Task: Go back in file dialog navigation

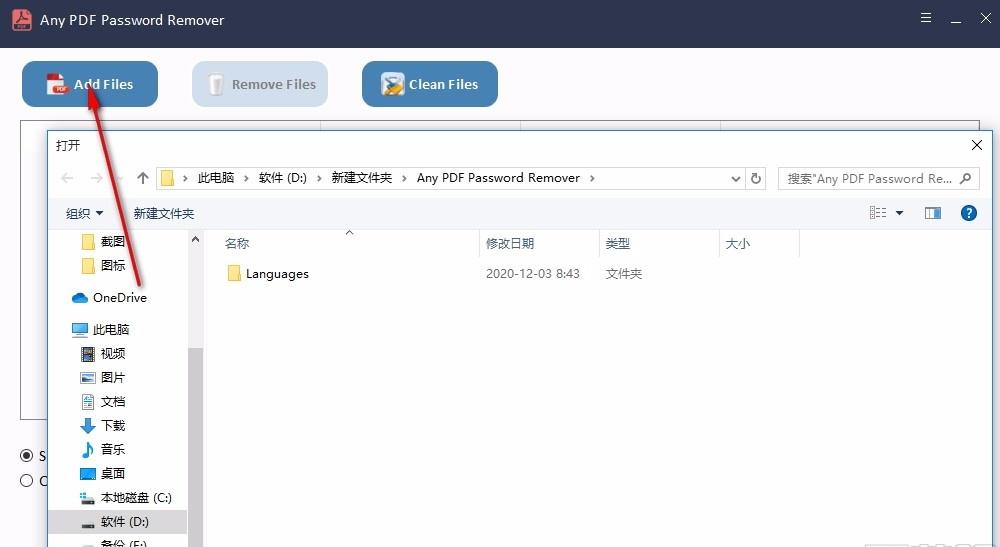Action: click(67, 178)
